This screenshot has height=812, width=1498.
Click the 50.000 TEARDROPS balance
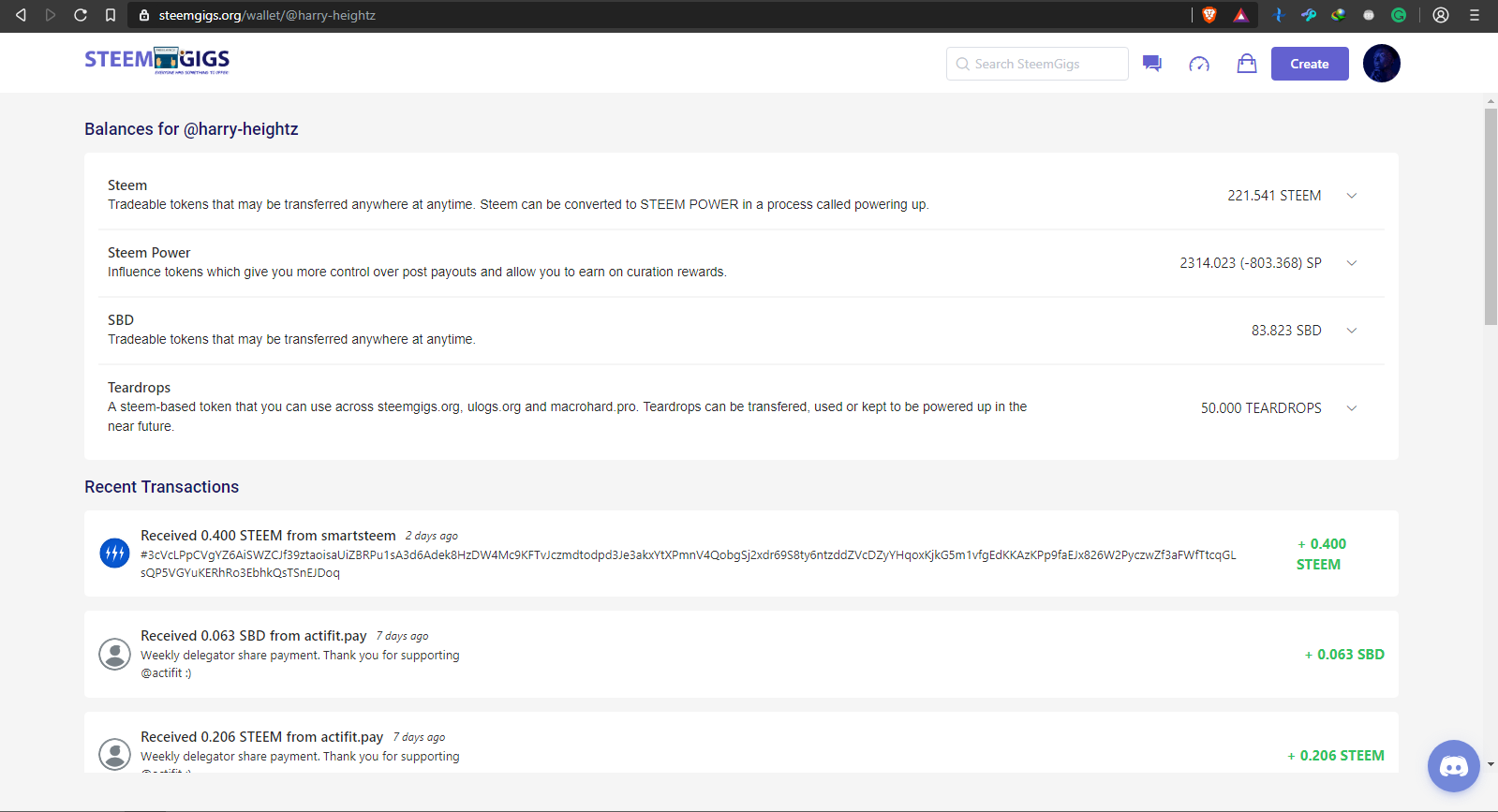(1261, 408)
